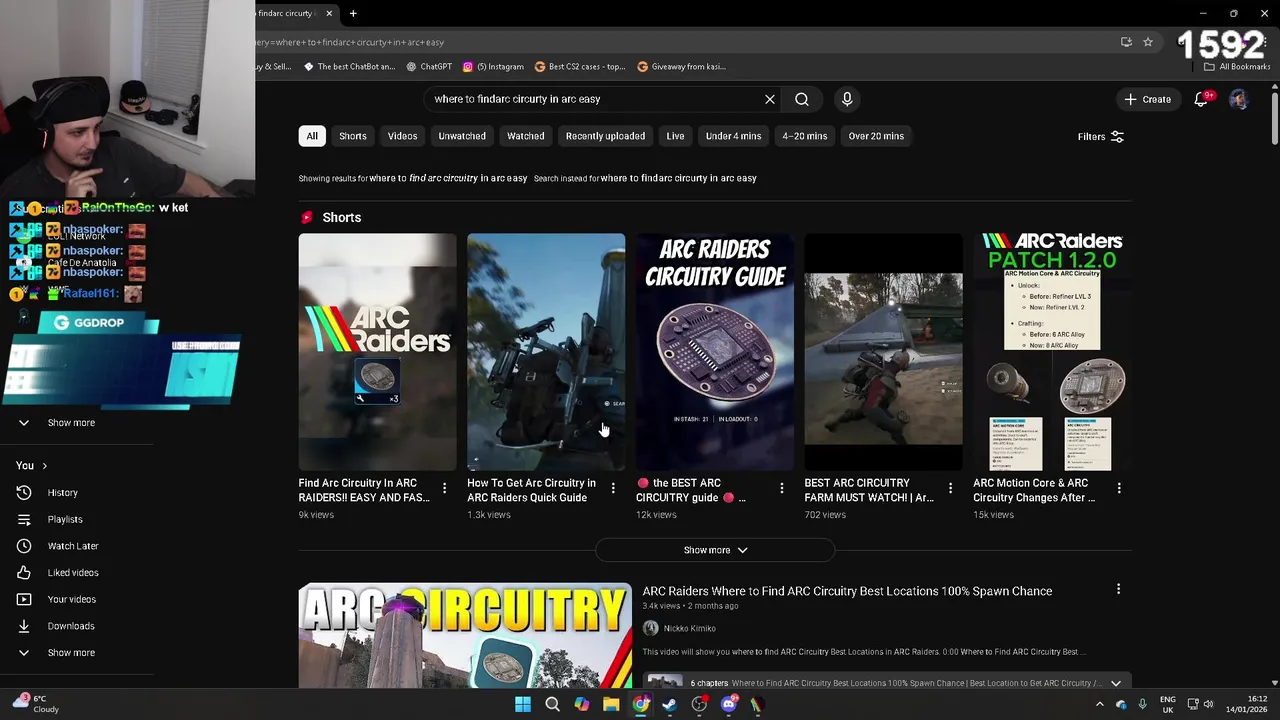1280x720 pixels.
Task: Bookmark page with star icon
Action: (x=1148, y=42)
